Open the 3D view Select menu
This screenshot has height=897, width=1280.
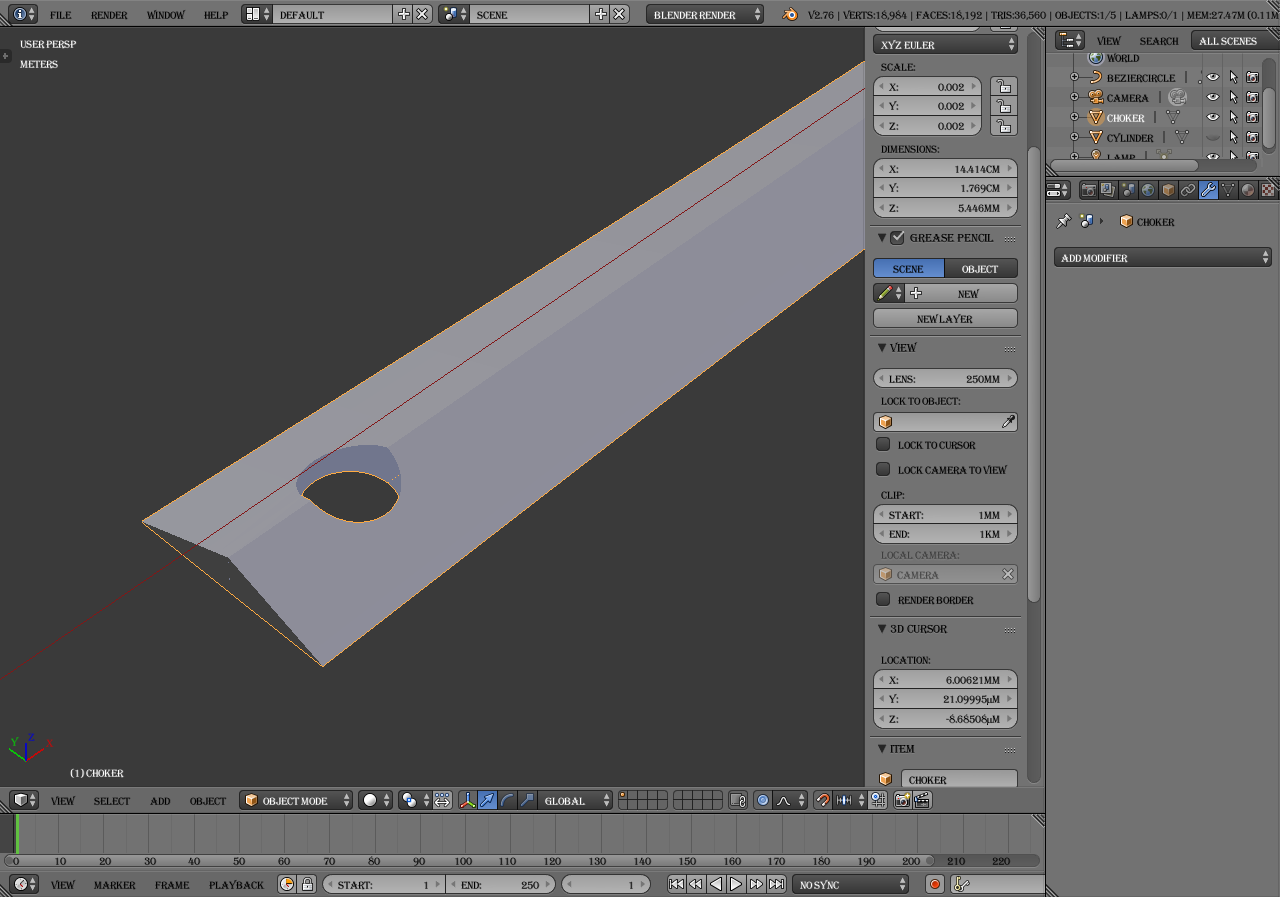pyautogui.click(x=112, y=800)
